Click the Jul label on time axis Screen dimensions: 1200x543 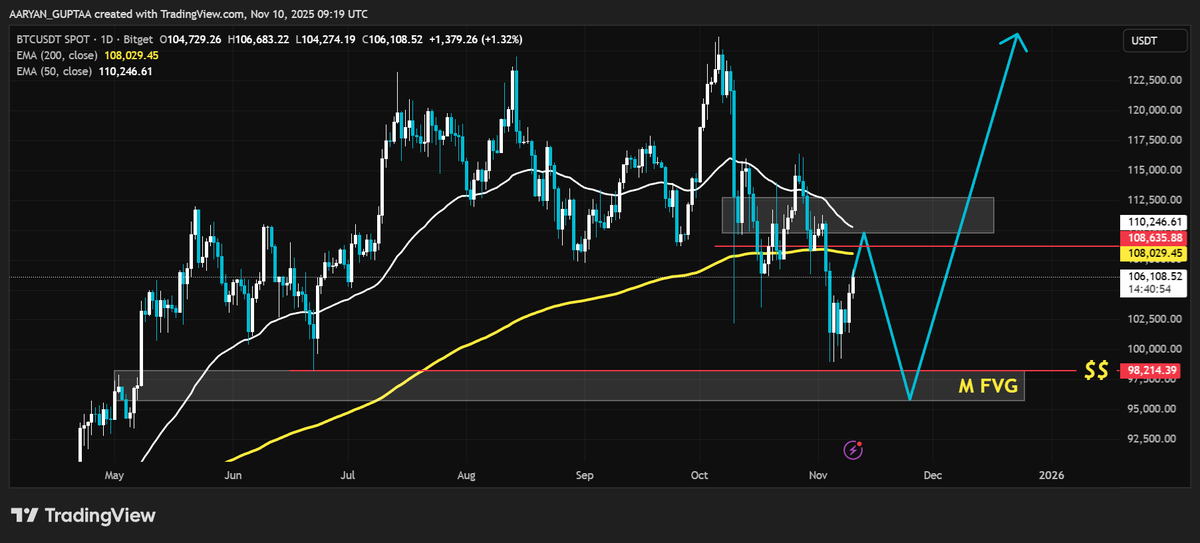tap(348, 475)
